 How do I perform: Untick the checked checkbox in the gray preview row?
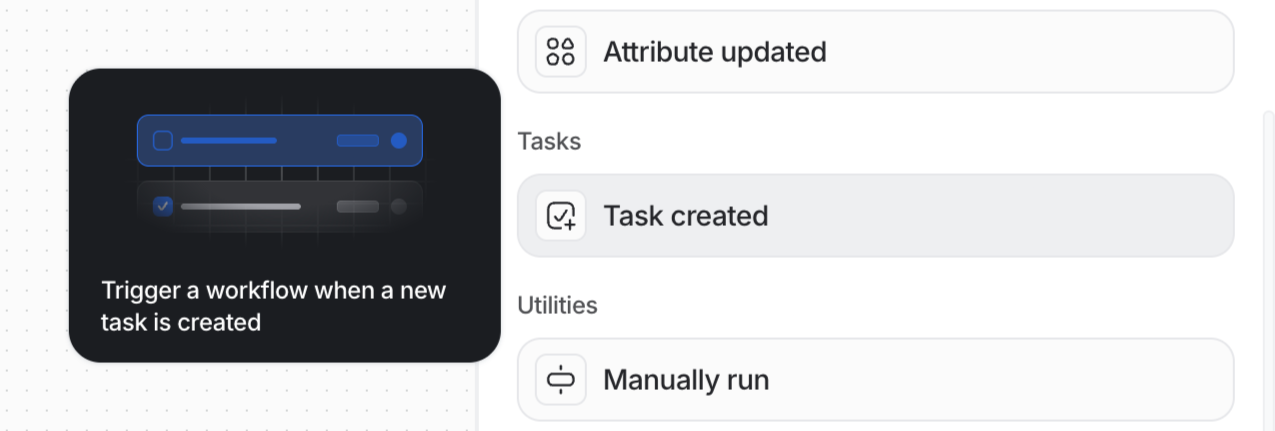point(163,206)
